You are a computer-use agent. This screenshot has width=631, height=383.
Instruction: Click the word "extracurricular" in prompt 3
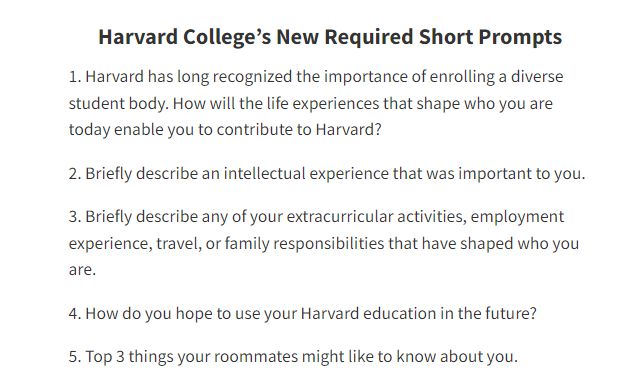click(x=340, y=216)
